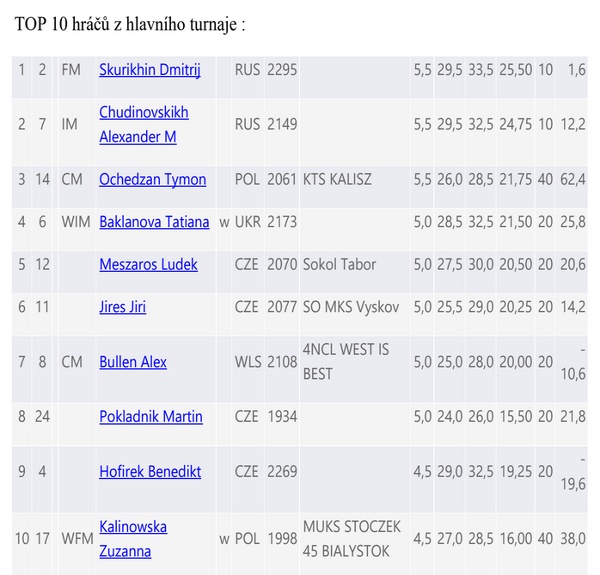The width and height of the screenshot is (600, 575).
Task: Click the WIM title cell
Action: 76,222
